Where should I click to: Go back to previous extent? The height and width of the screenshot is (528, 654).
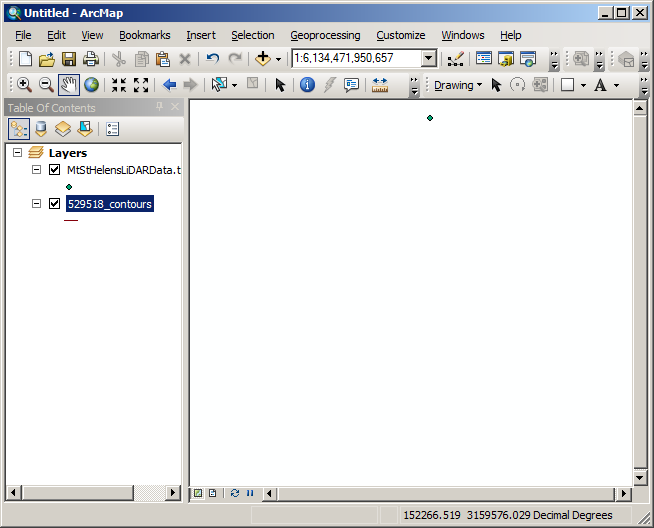pyautogui.click(x=170, y=85)
